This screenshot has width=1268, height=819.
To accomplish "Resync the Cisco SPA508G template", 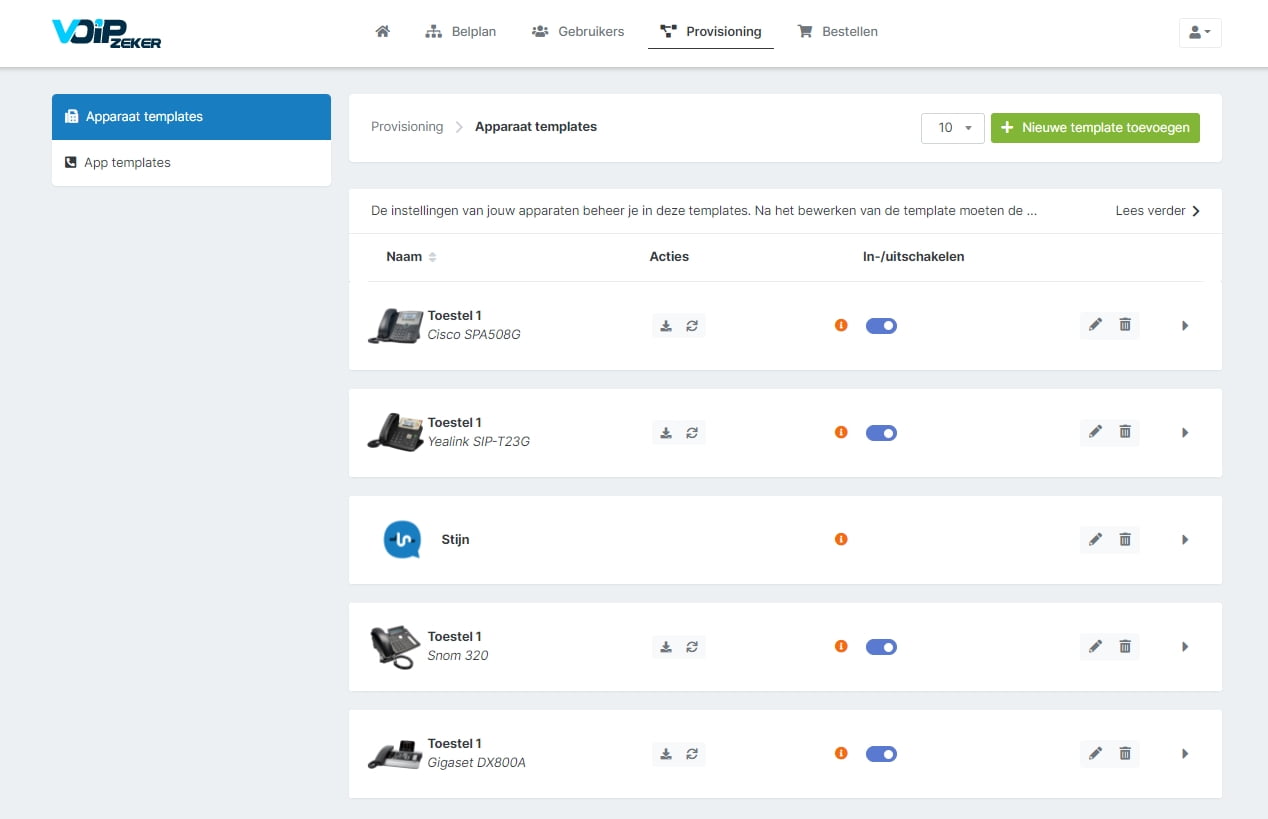I will pos(692,326).
